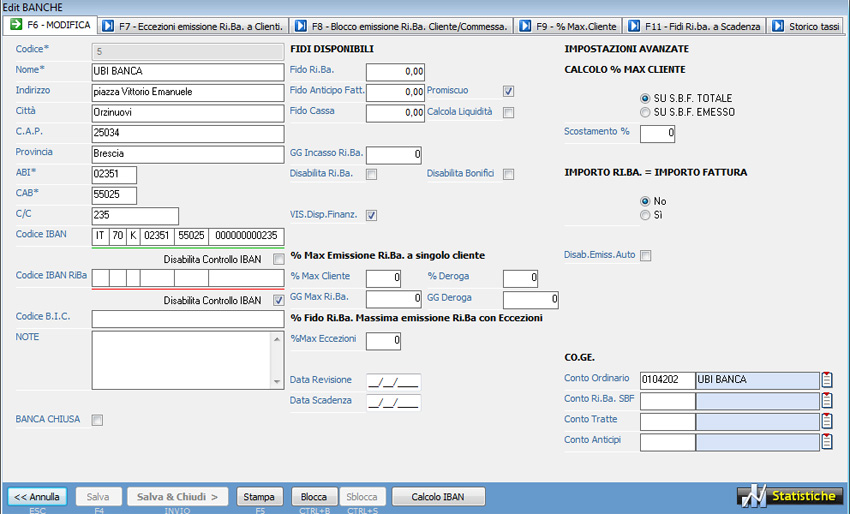
Task: Click into the Codice B.I.C. field
Action: pyautogui.click(x=188, y=319)
